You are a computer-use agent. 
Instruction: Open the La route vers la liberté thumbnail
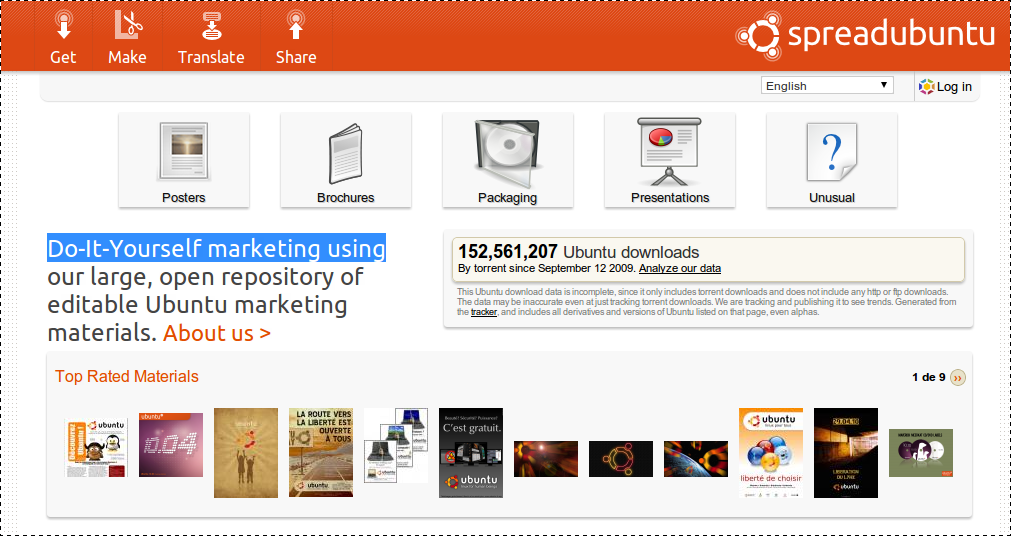[321, 452]
